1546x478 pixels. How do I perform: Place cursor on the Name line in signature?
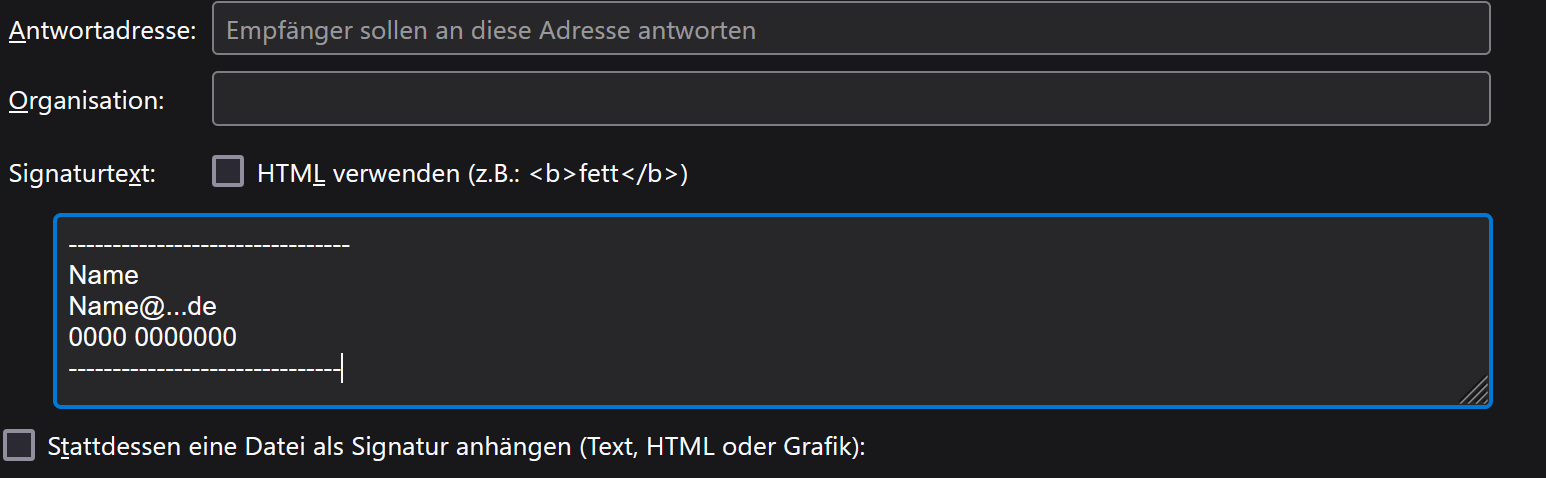104,275
